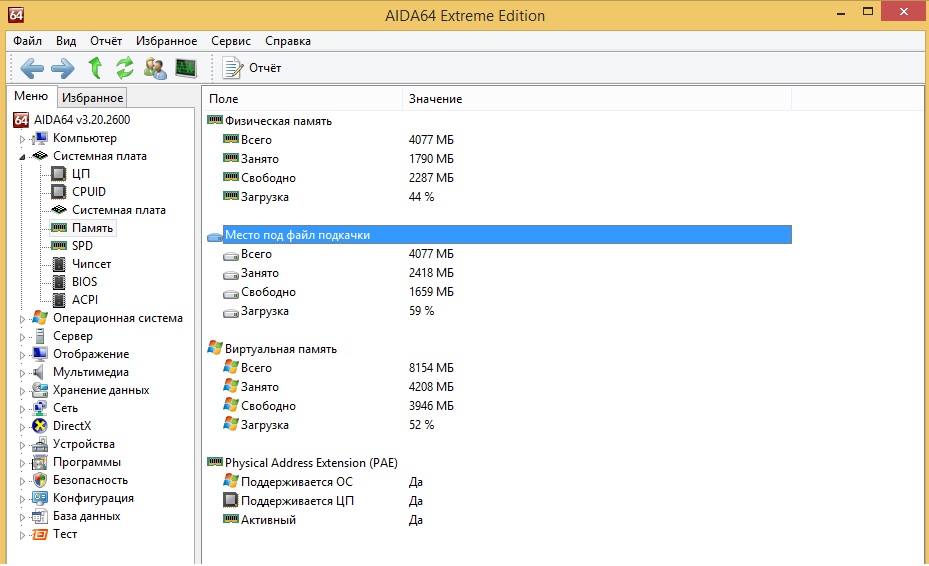
Task: Open the Вид menu
Action: pyautogui.click(x=66, y=41)
